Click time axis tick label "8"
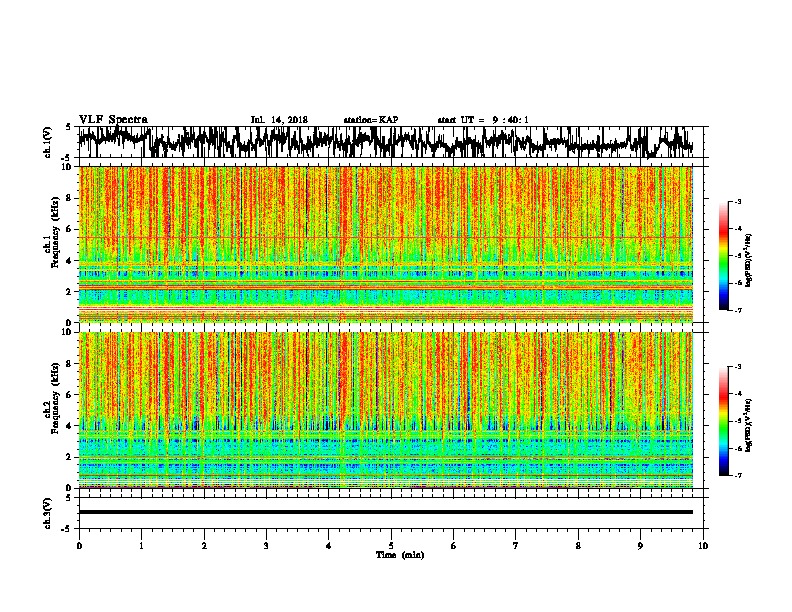Screen dimensions: 792x612 (578, 545)
